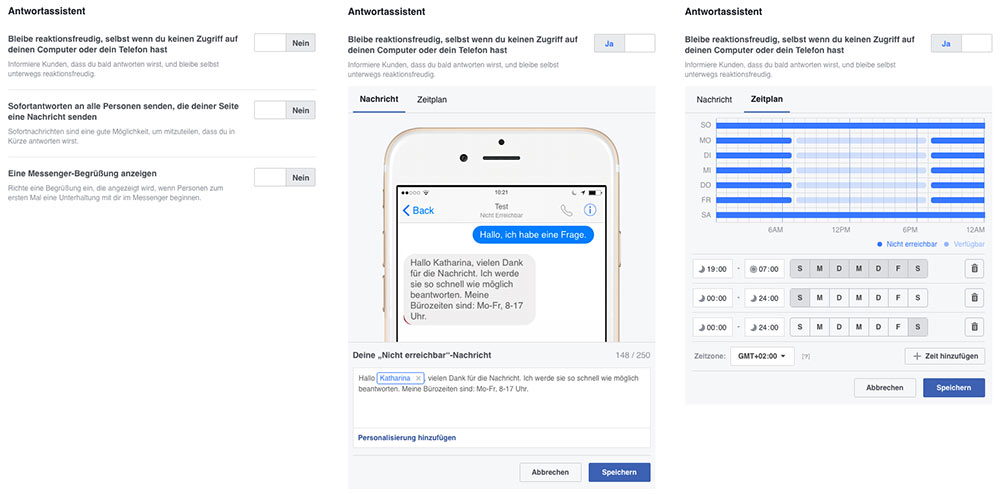The height and width of the screenshot is (495, 1000).
Task: Toggle Messenger-Begrüßung switch set to Nein
Action: pyautogui.click(x=285, y=177)
